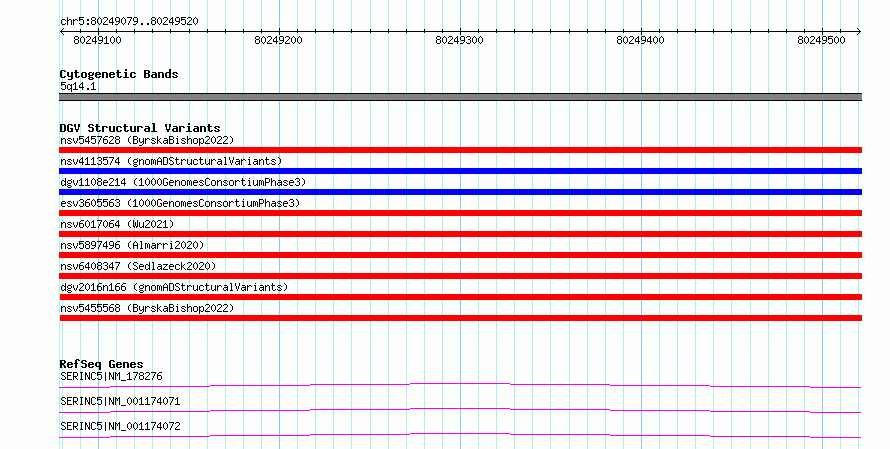This screenshot has width=890, height=449.
Task: Open variant nsv6017064 (Wu2021) label
Action: pyautogui.click(x=117, y=224)
